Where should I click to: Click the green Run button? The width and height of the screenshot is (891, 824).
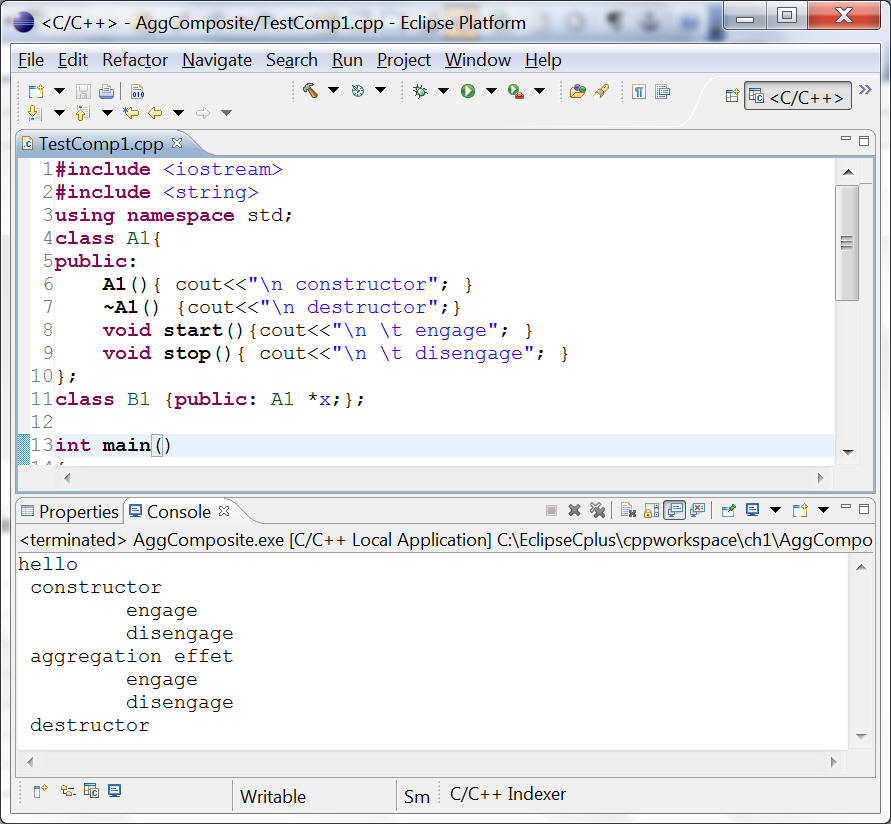point(468,90)
